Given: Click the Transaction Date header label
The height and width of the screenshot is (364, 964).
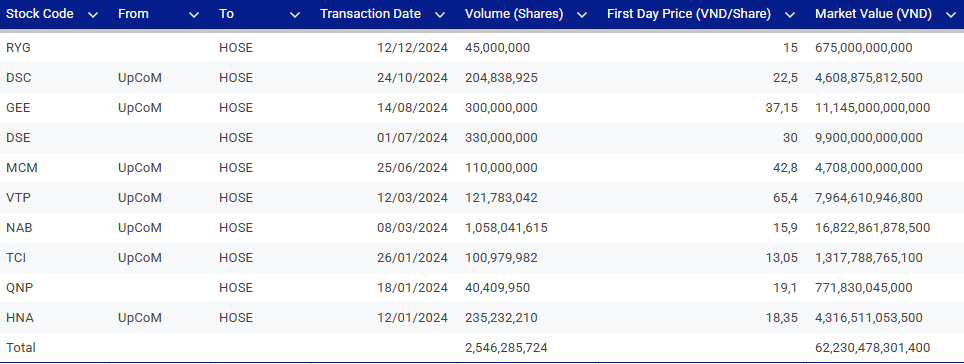Looking at the screenshot, I should [x=371, y=14].
